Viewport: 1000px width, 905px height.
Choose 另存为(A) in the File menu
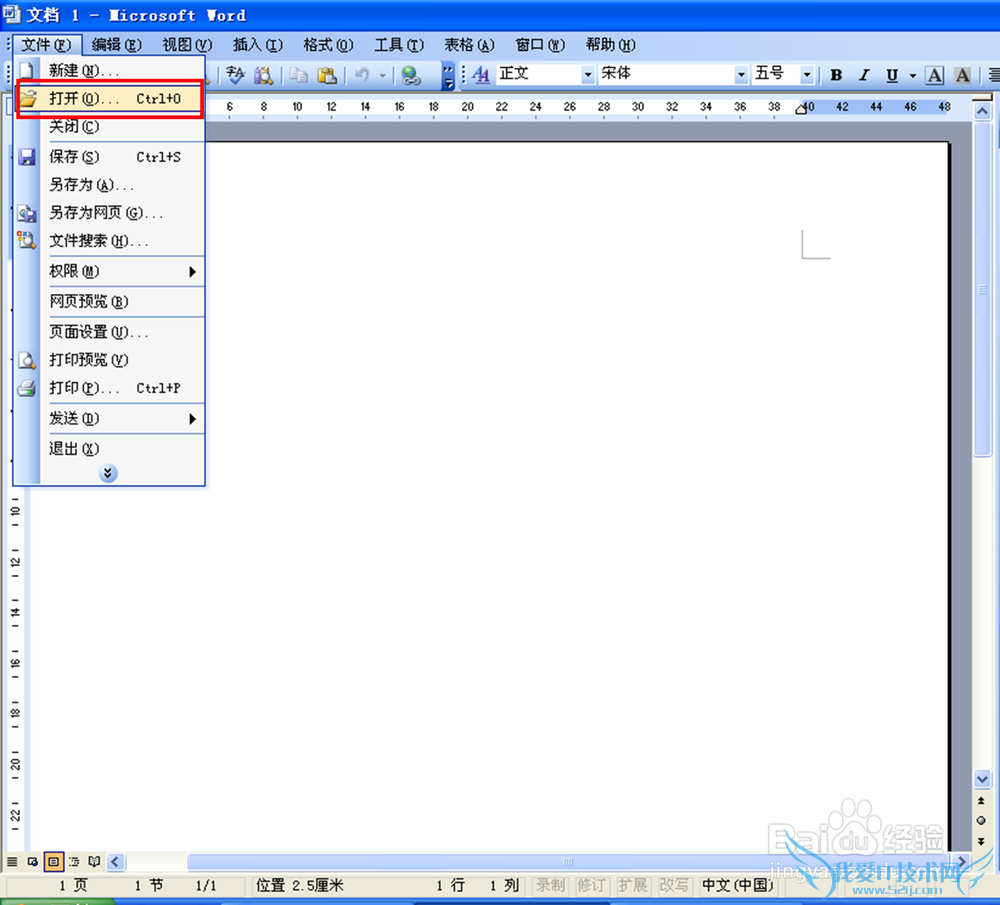(110, 185)
